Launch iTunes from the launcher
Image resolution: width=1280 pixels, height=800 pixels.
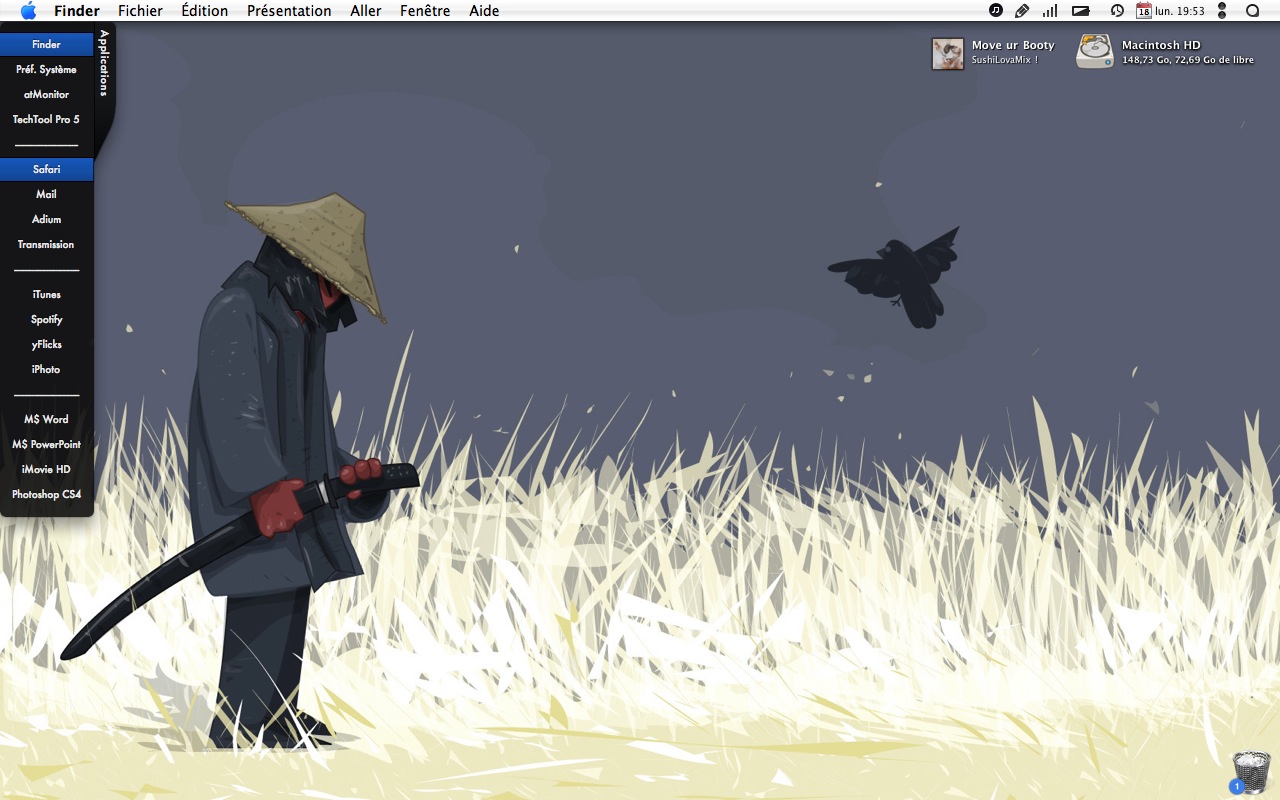click(x=46, y=294)
